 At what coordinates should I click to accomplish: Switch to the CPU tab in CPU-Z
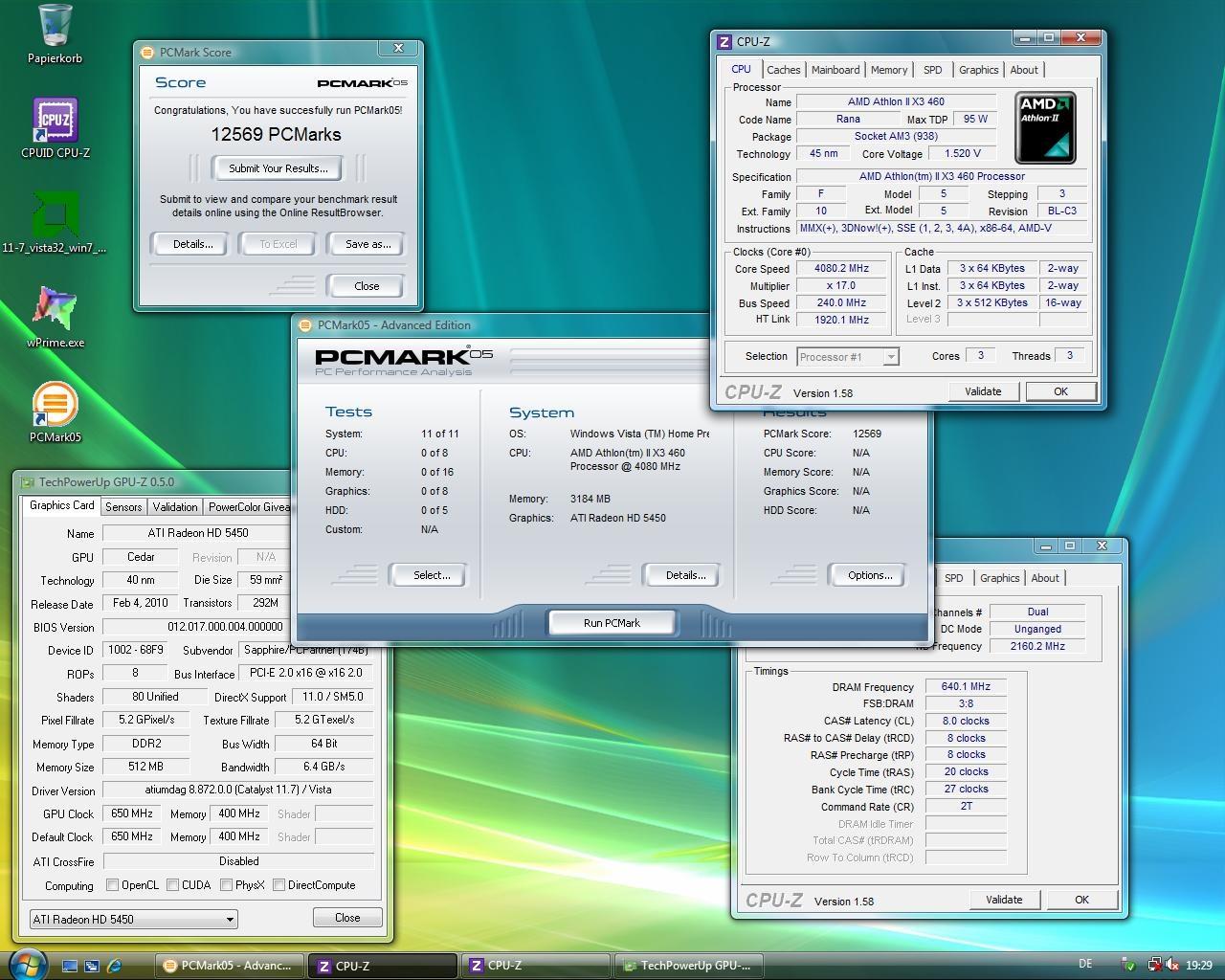coord(741,69)
